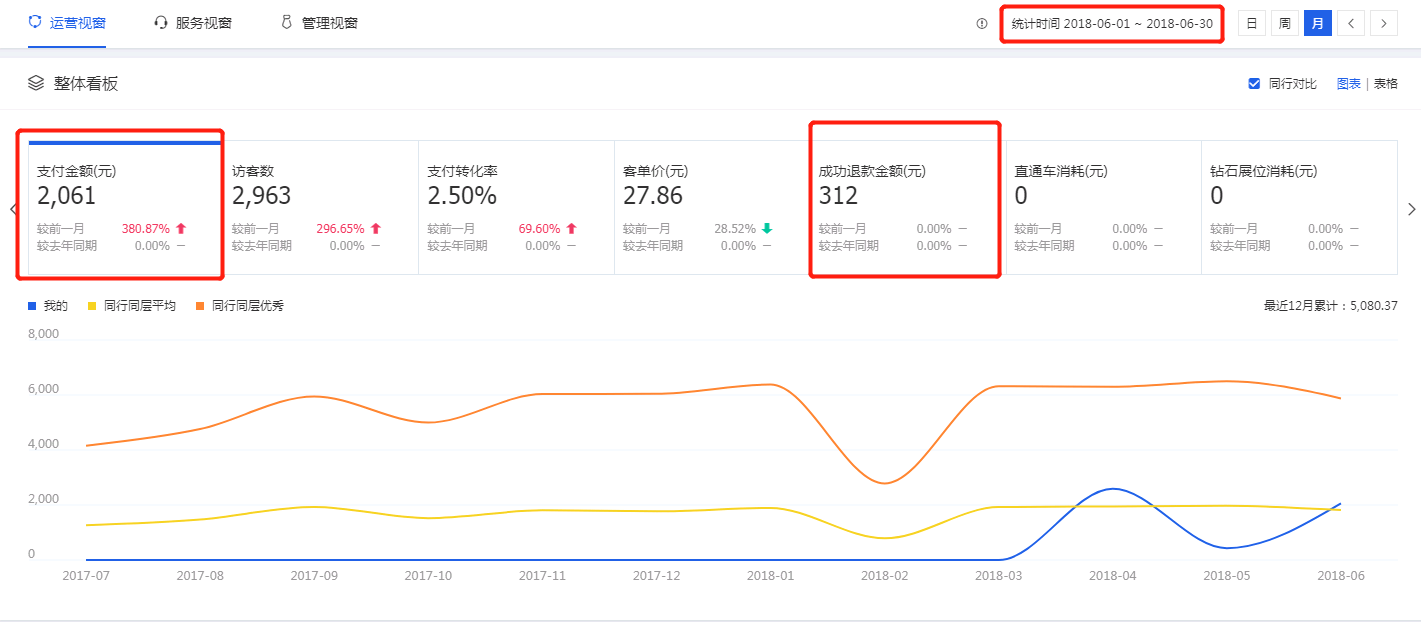1421x622 pixels.
Task: Click the 整体看板 layers icon
Action: click(x=36, y=83)
